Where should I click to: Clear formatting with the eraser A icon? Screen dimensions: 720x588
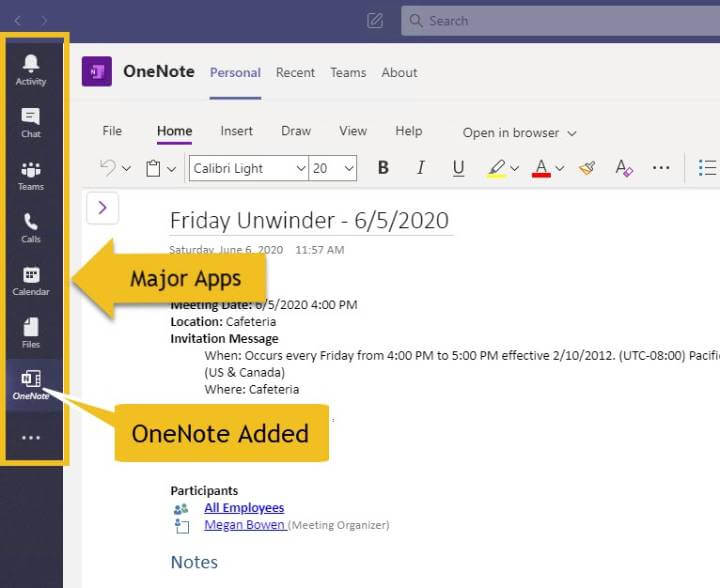tap(624, 168)
